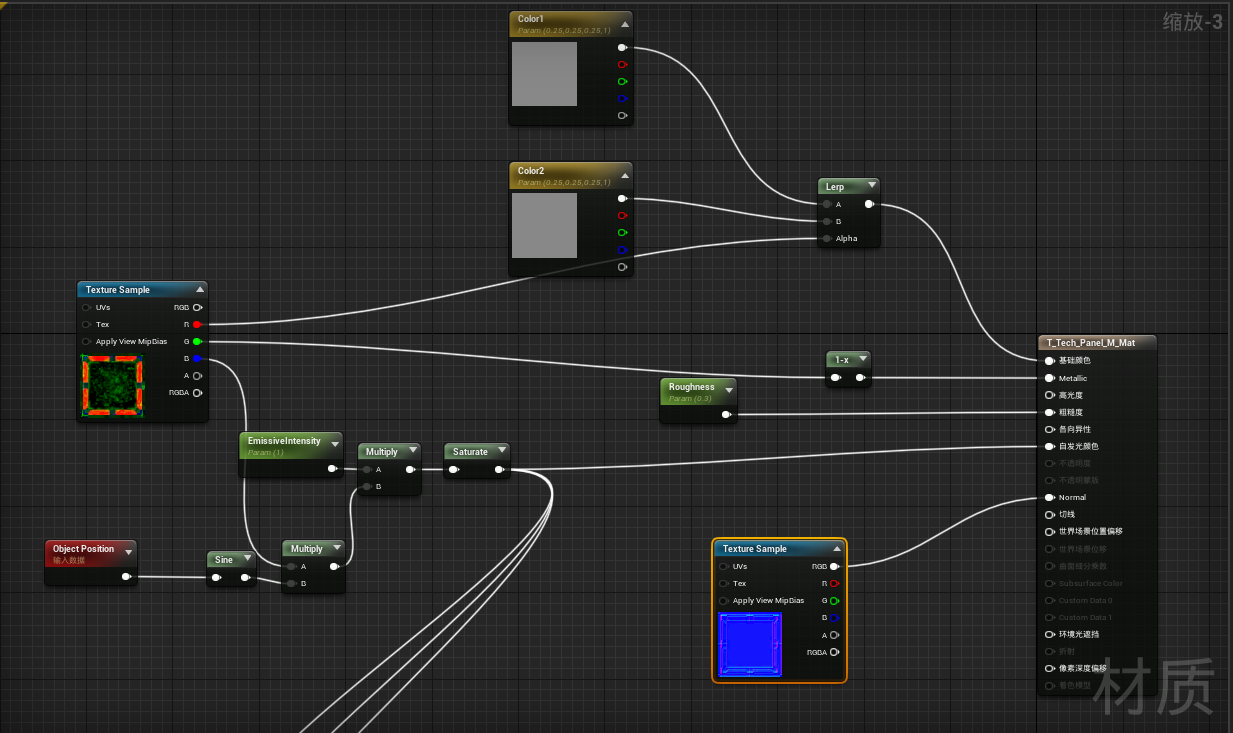
Task: Click the UVs input pin on green-textured Texture Sample
Action: click(87, 307)
